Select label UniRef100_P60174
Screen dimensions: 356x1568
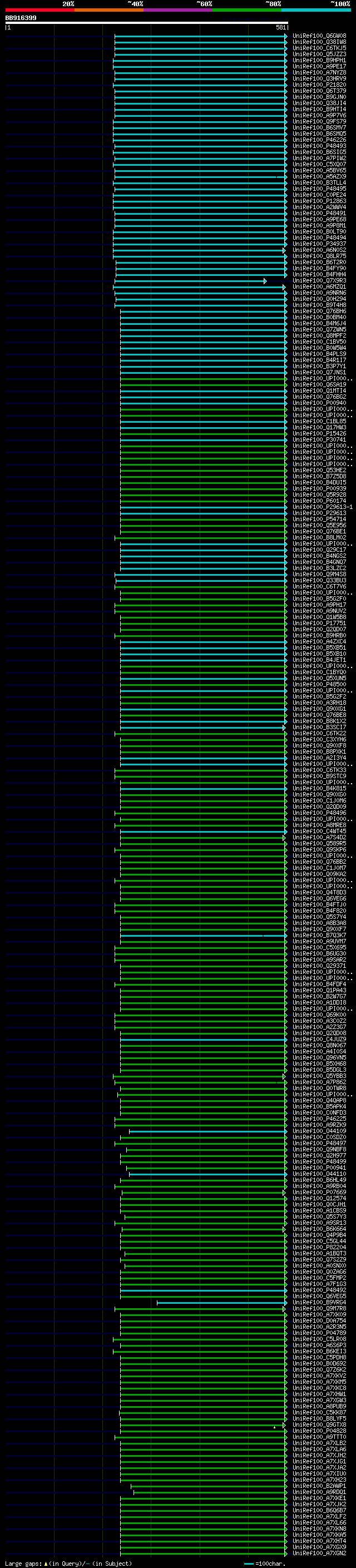coord(319,501)
